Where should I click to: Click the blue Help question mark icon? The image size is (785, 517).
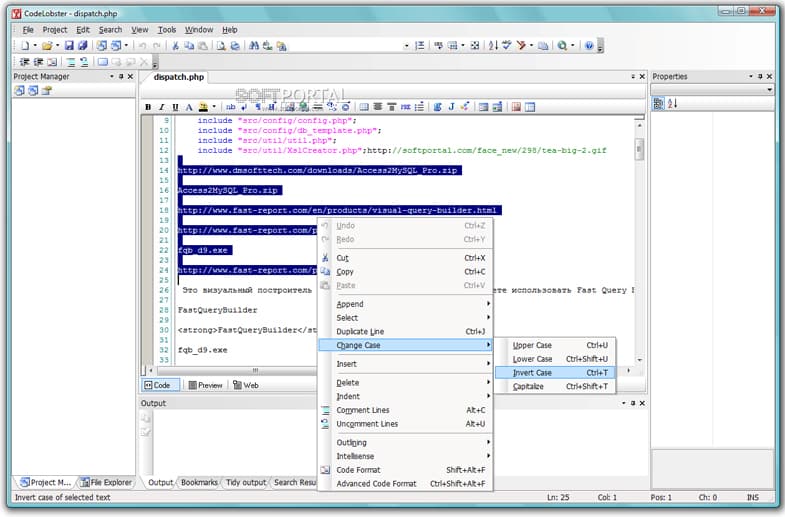(x=589, y=46)
